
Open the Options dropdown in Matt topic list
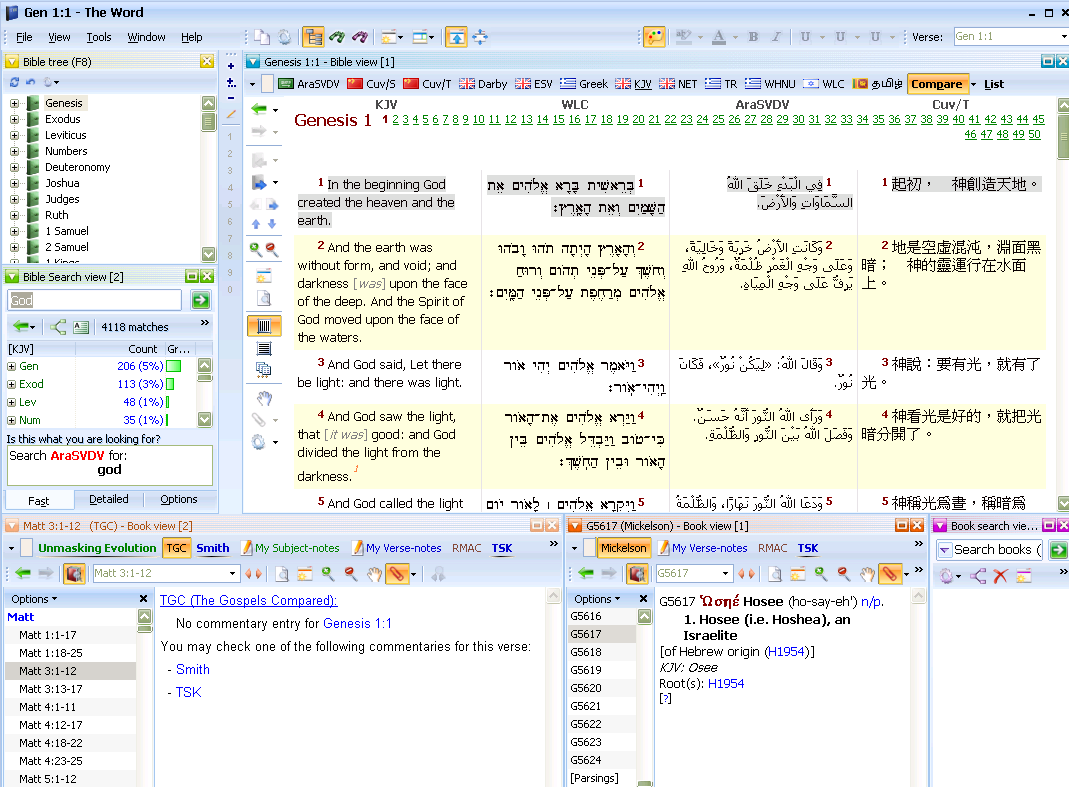[34, 599]
